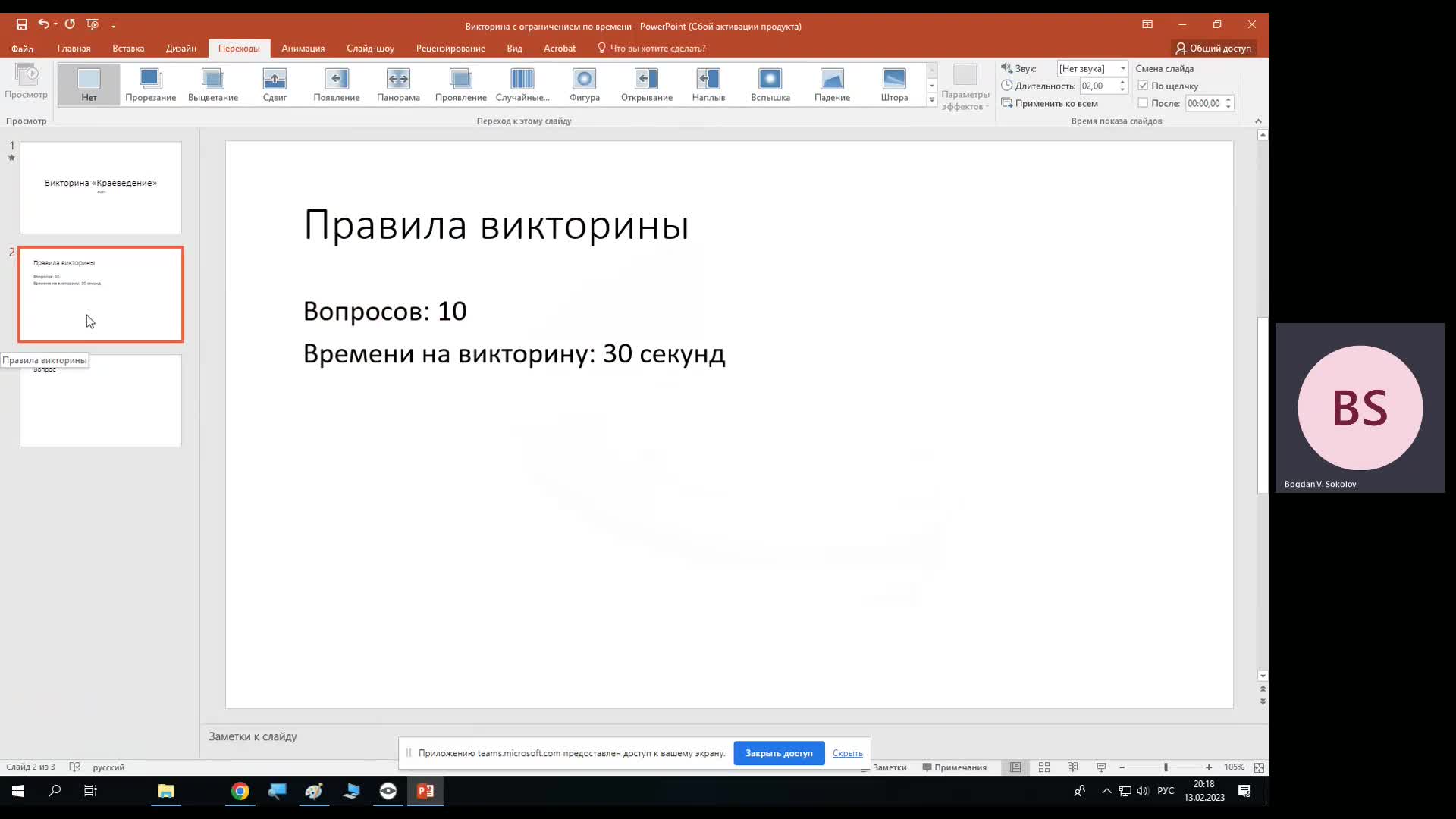Collapse the ribbon with the chevron
The height and width of the screenshot is (819, 1456).
(x=1258, y=121)
